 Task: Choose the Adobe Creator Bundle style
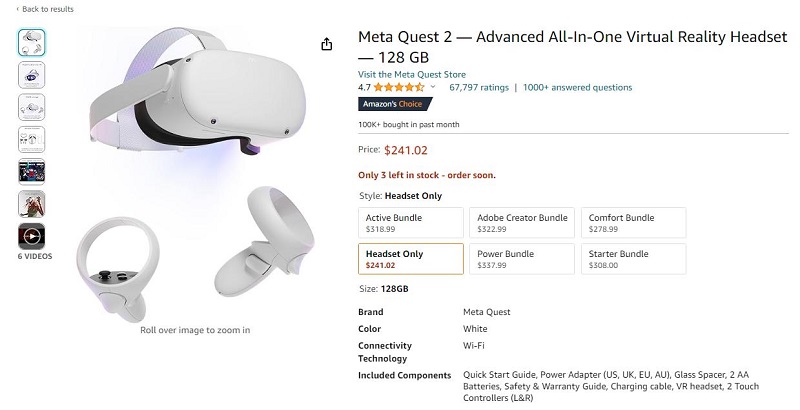(x=522, y=222)
